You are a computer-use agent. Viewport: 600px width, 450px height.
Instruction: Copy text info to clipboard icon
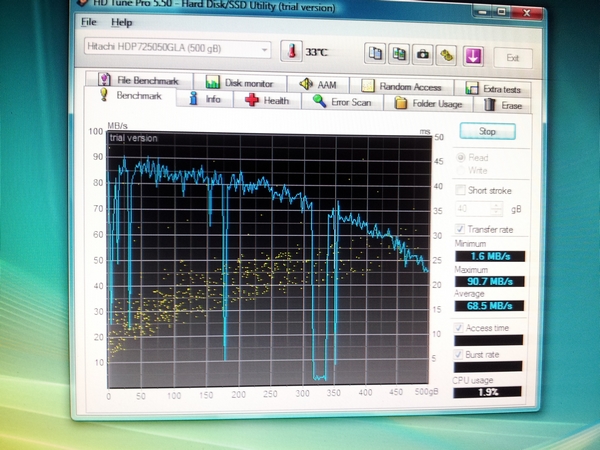click(375, 54)
